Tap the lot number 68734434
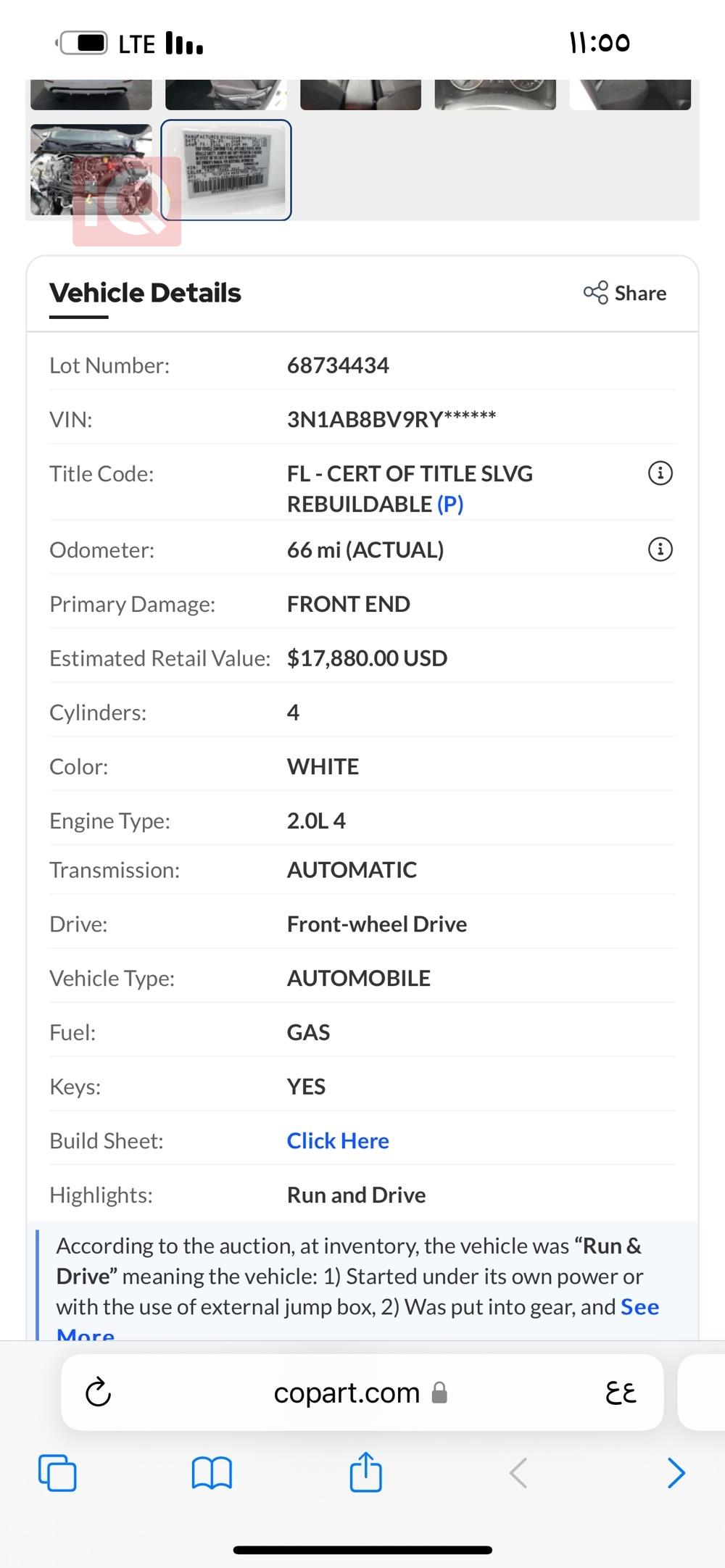This screenshot has height=1568, width=725. click(338, 365)
